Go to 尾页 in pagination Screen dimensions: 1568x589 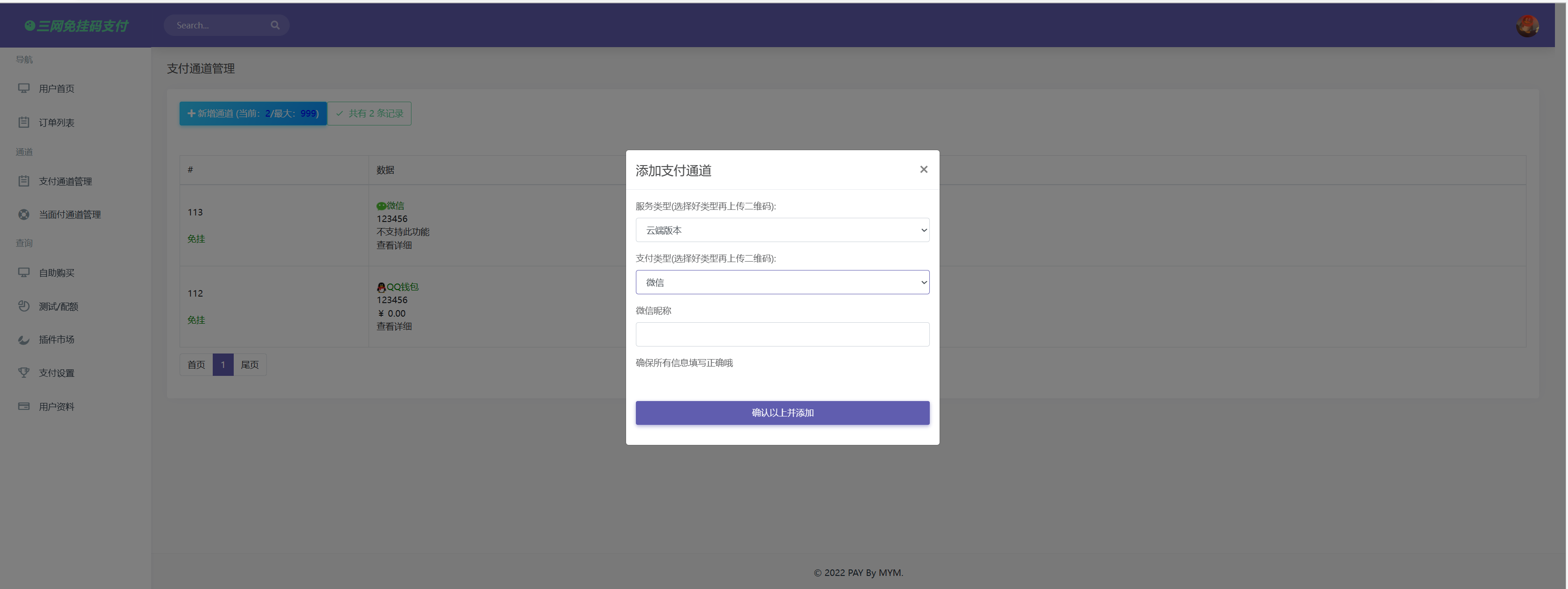[x=250, y=365]
